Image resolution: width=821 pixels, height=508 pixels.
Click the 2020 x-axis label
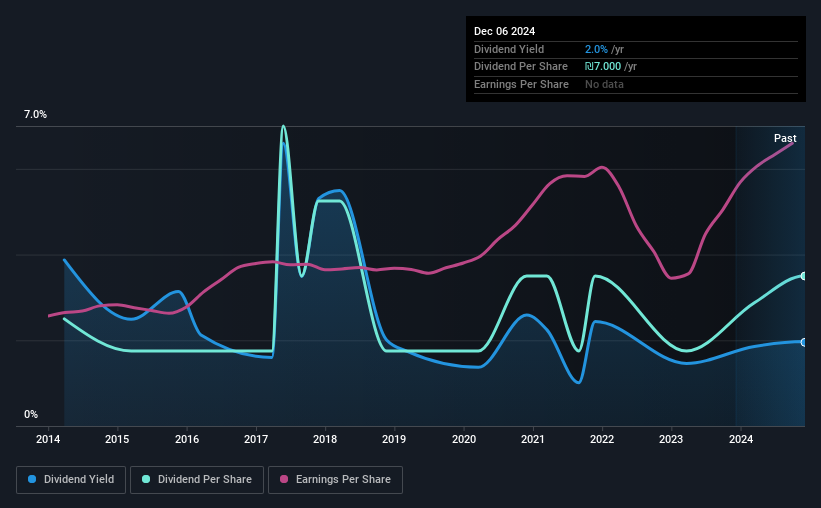pos(464,439)
